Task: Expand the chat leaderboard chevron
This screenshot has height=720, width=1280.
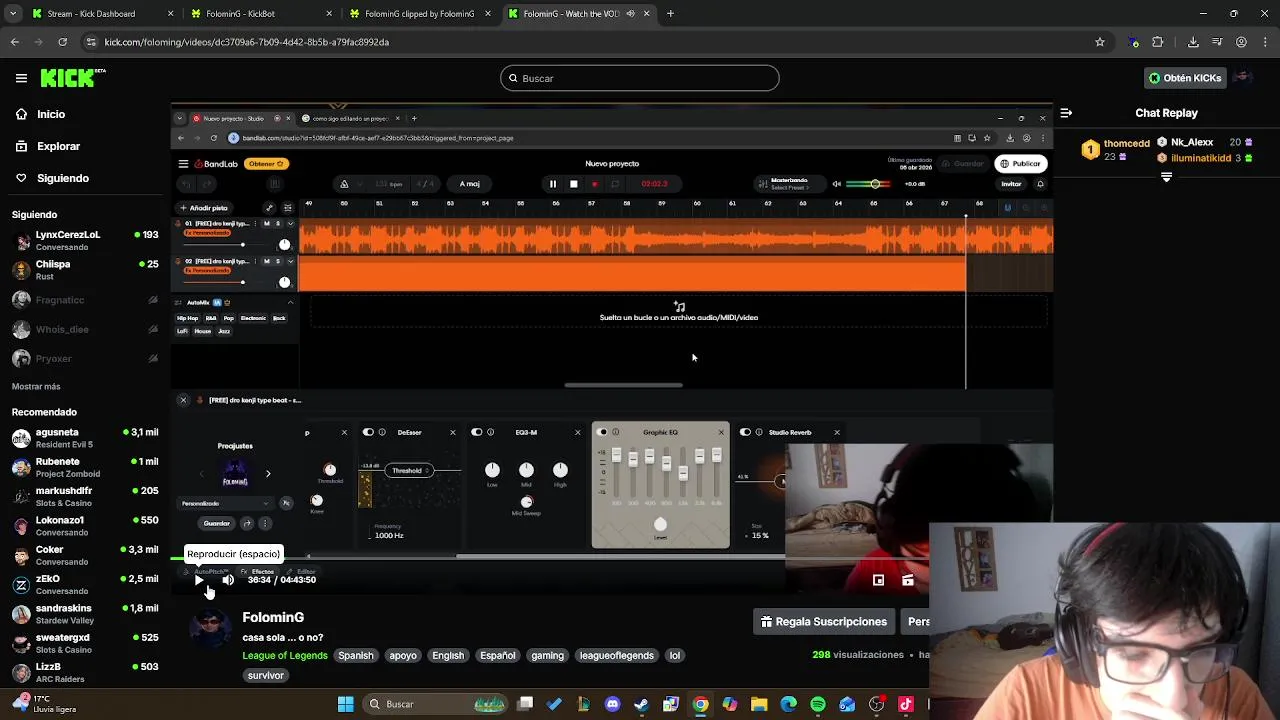Action: (x=1166, y=177)
